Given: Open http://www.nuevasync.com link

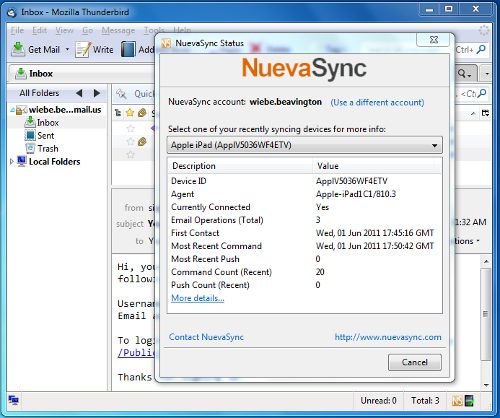Looking at the screenshot, I should coord(388,337).
